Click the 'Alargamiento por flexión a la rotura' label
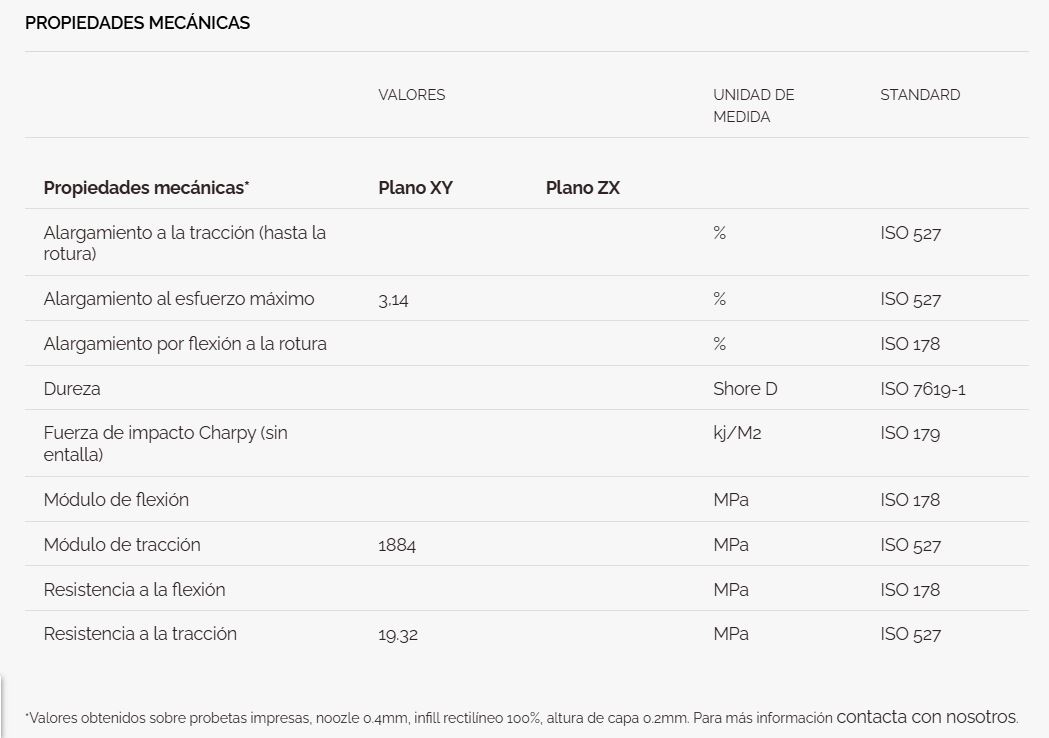This screenshot has width=1049, height=738. coord(185,344)
